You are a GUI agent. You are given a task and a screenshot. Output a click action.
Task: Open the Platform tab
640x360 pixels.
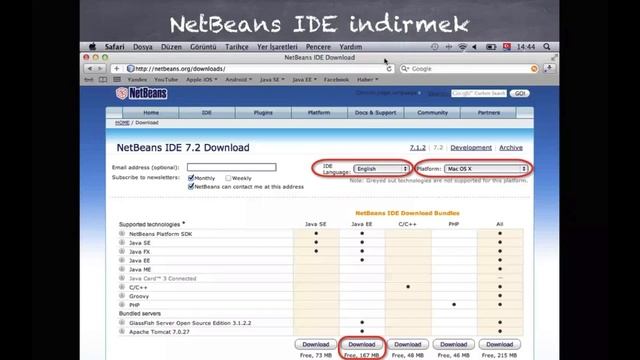click(319, 113)
